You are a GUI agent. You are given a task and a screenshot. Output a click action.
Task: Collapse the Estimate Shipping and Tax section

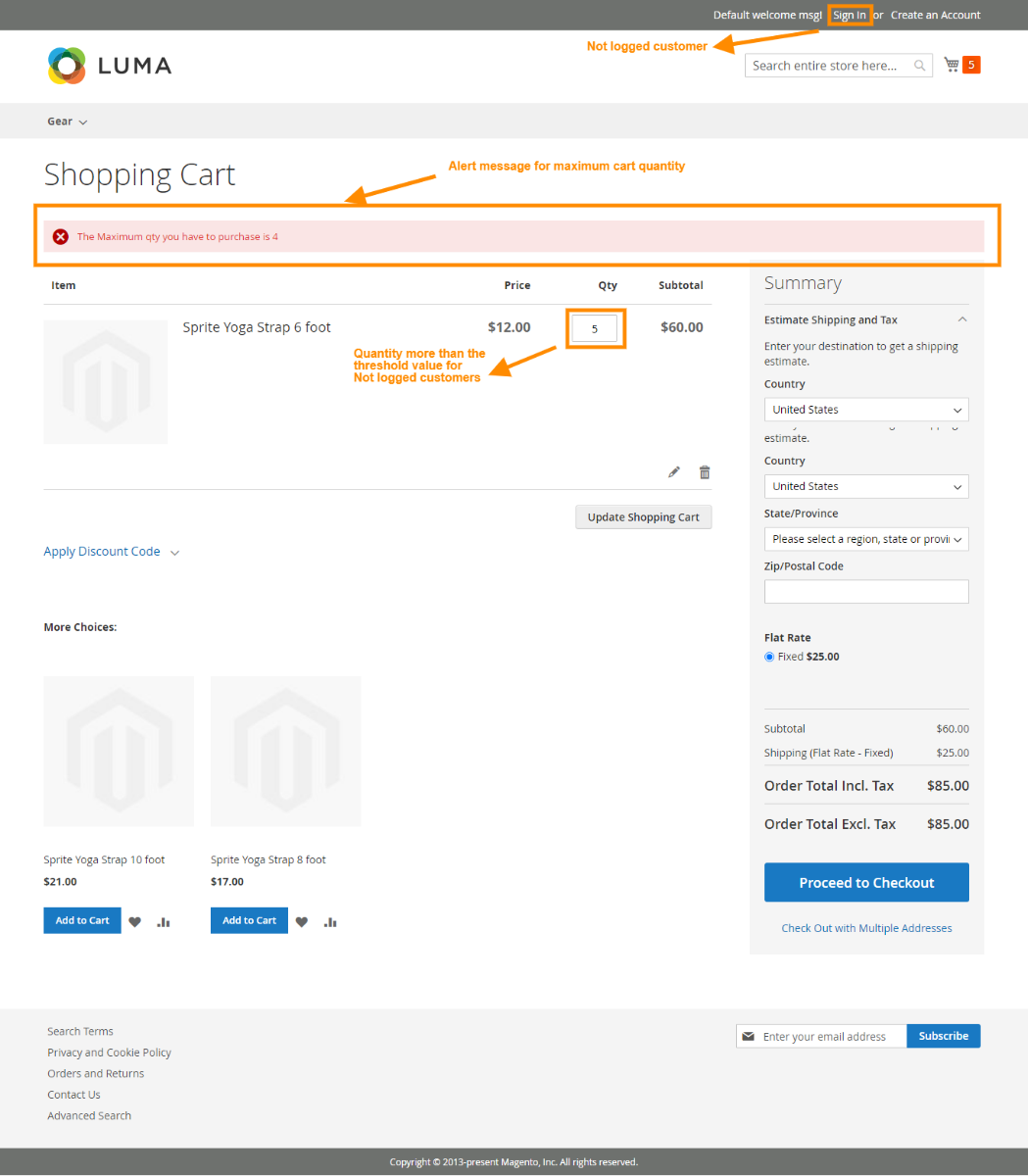pos(961,319)
